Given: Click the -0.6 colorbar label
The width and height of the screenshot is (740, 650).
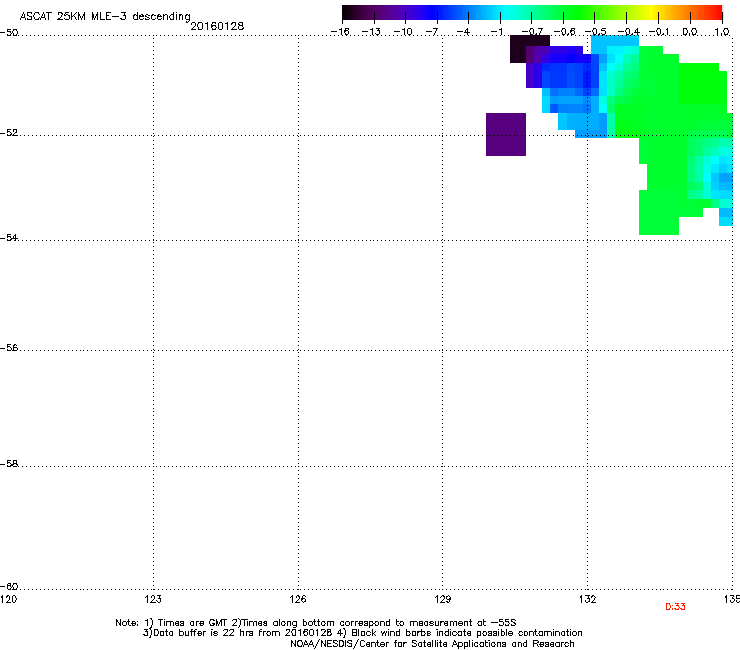Looking at the screenshot, I should point(564,32).
